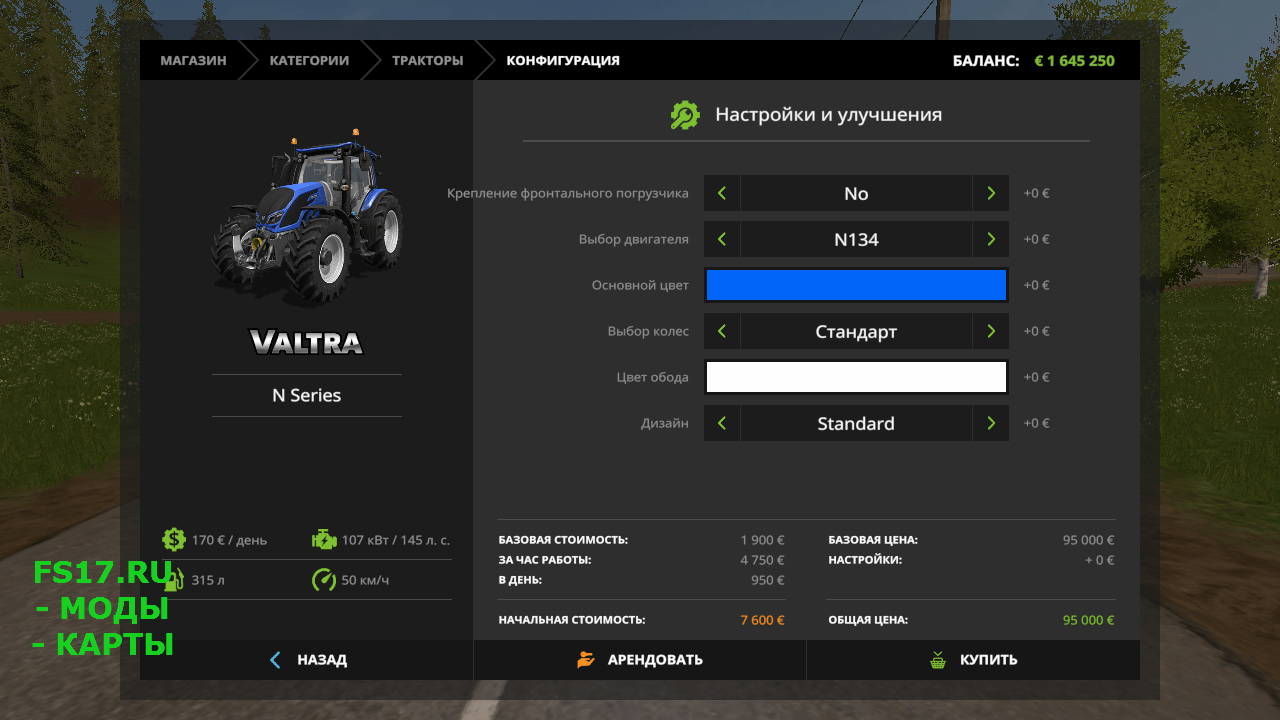1280x720 pixels.
Task: Switch to next engine after N134
Action: pyautogui.click(x=990, y=239)
